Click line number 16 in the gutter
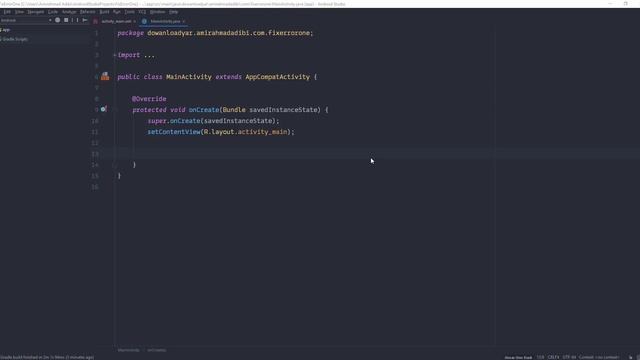 (95, 187)
